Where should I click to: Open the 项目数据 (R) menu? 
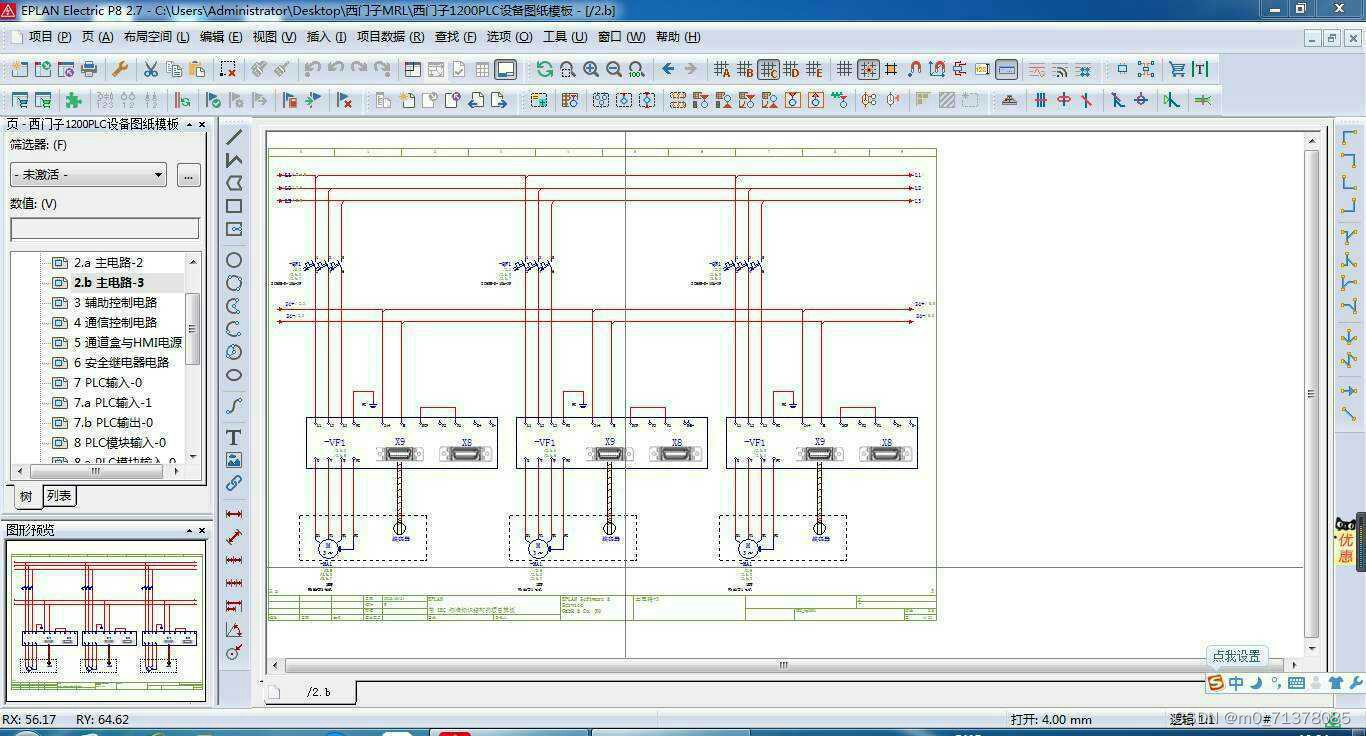point(390,37)
